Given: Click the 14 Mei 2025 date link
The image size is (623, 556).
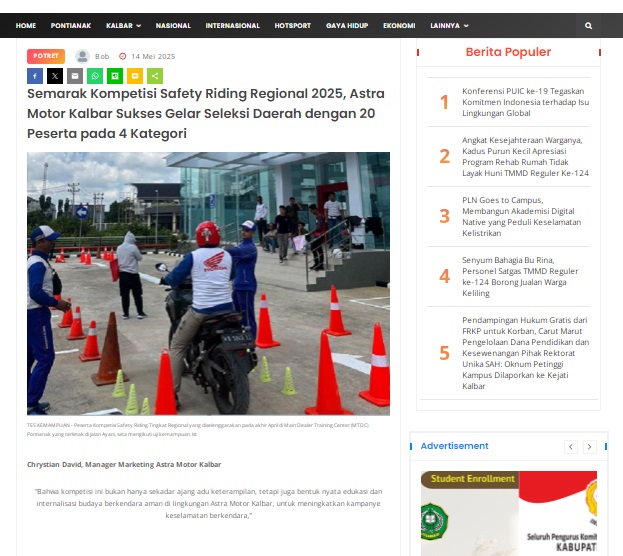Looking at the screenshot, I should point(153,56).
